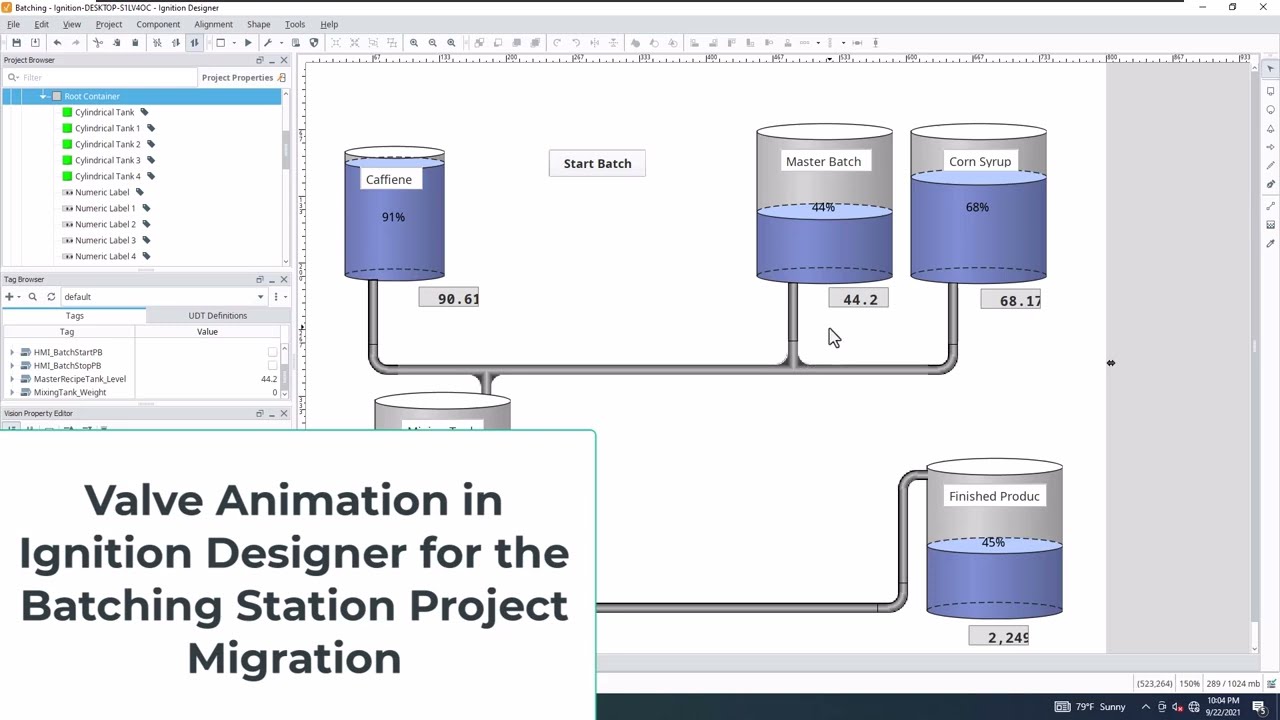The image size is (1280, 720).
Task: Click the Zoom Out magnifier icon
Action: pos(433,43)
